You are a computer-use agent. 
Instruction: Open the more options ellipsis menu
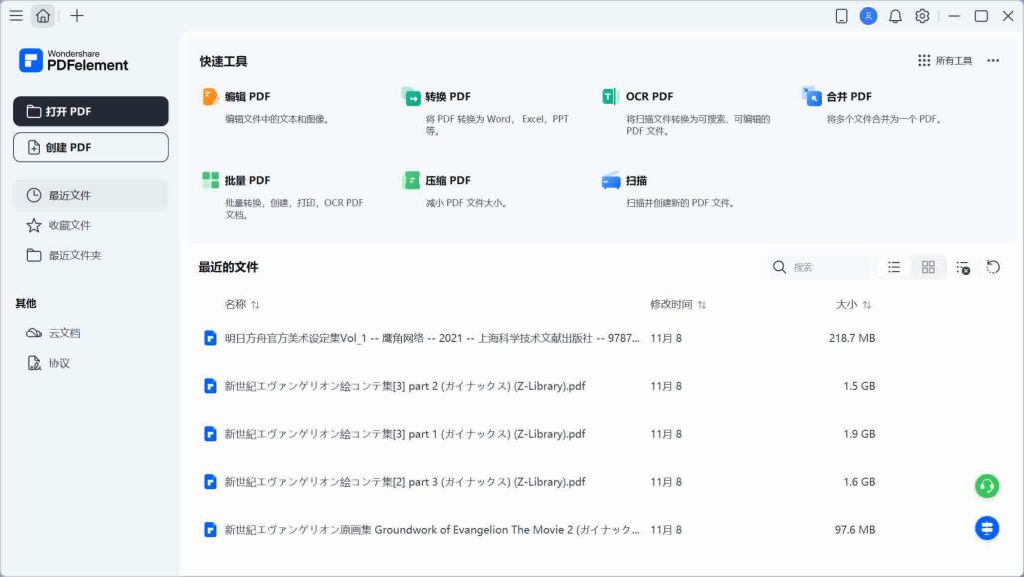pos(993,60)
